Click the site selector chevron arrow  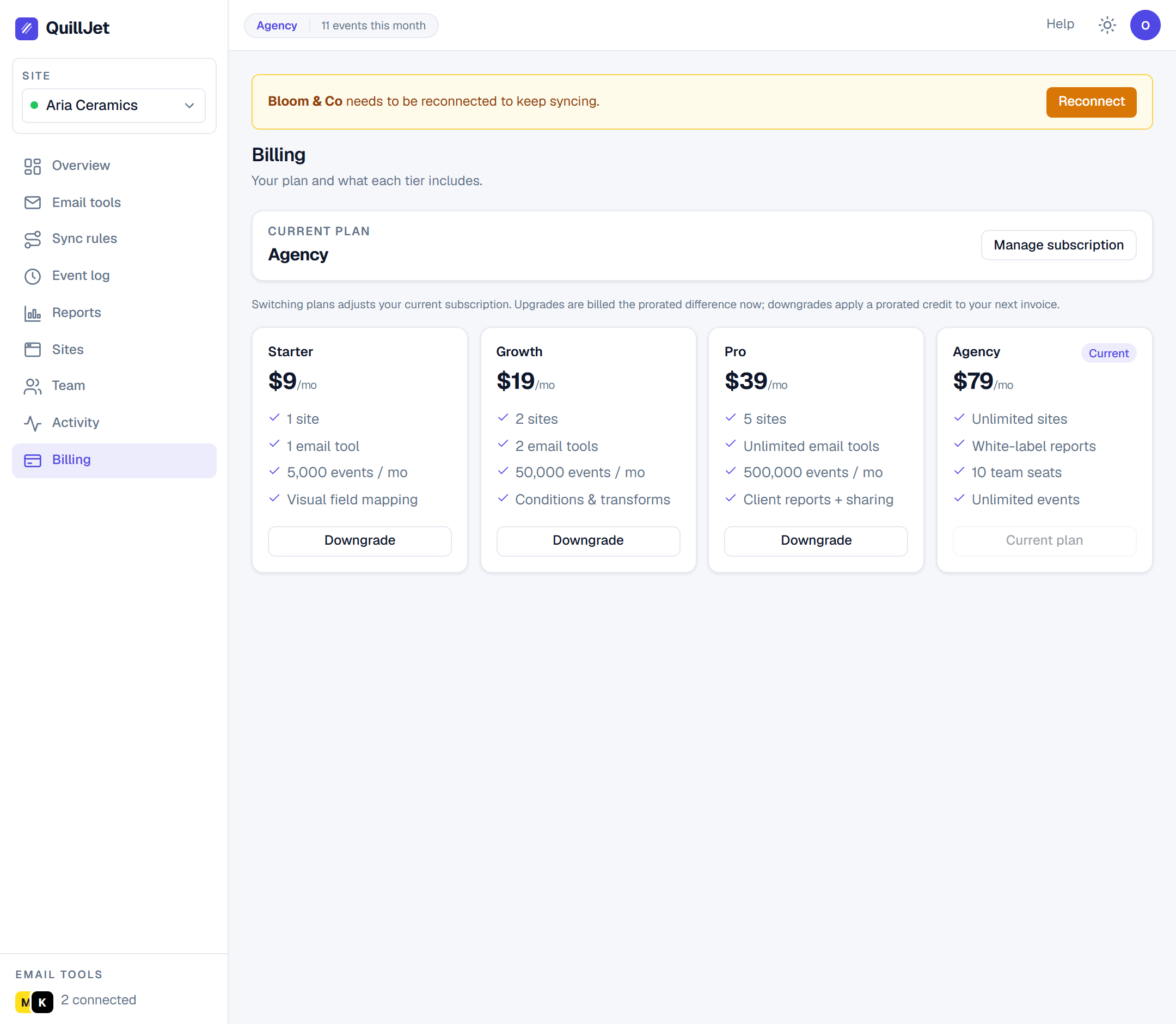coord(189,106)
